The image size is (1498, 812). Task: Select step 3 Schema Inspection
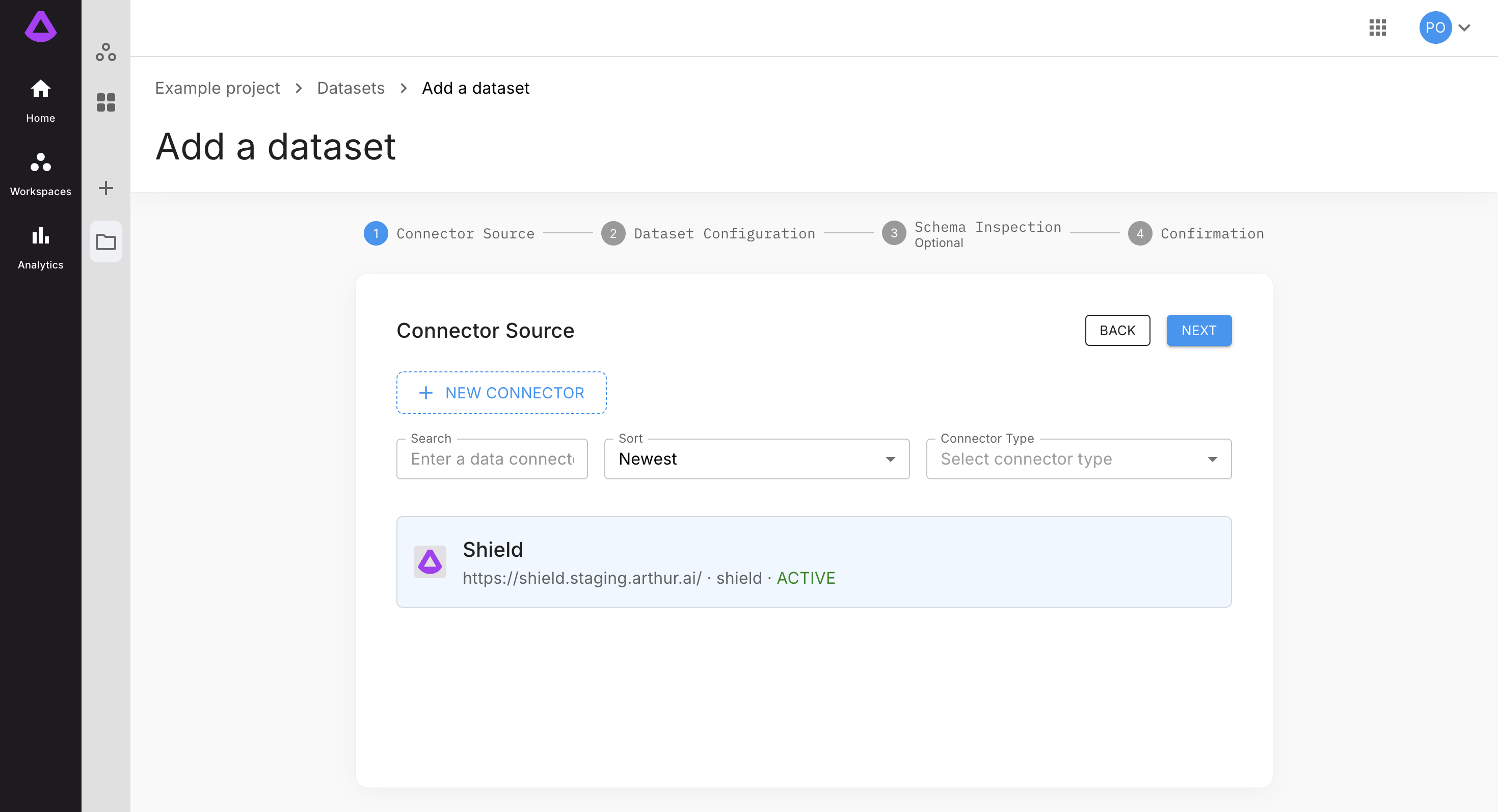coord(972,234)
